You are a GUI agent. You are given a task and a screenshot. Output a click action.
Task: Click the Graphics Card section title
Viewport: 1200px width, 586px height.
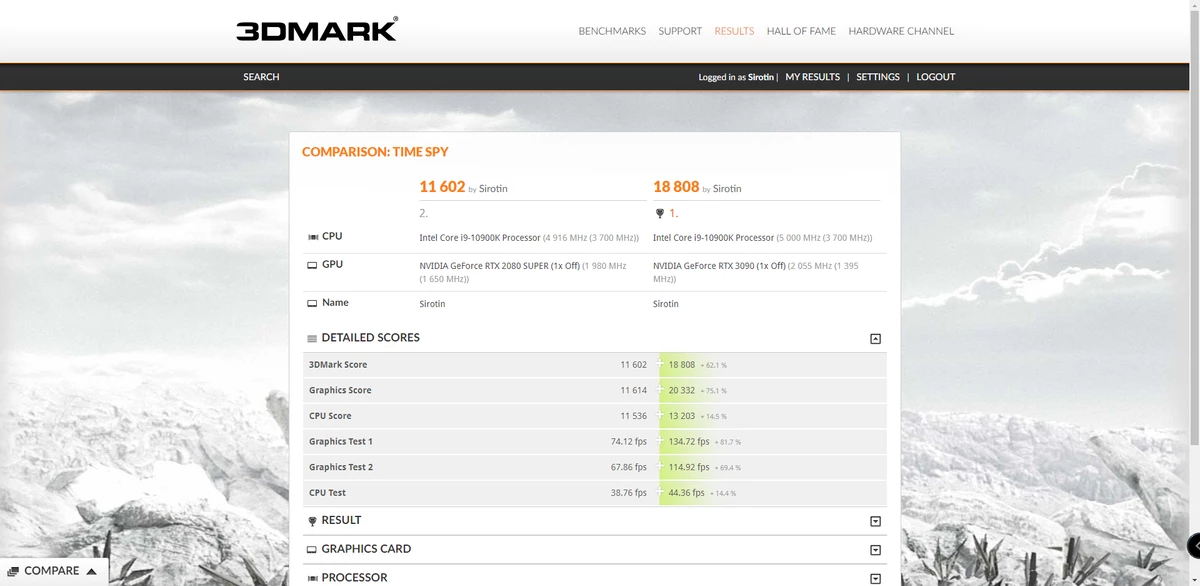[x=366, y=549]
